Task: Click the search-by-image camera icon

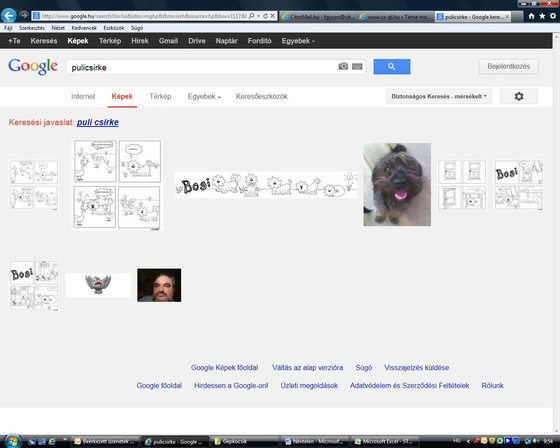Action: [x=343, y=66]
